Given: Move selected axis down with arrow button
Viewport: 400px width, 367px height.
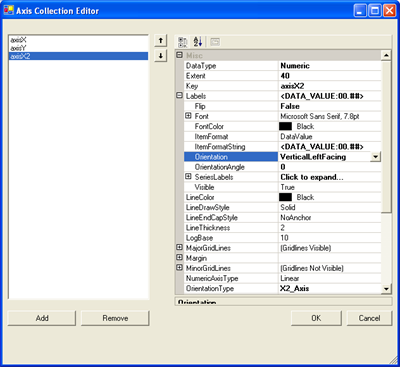Looking at the screenshot, I should (x=161, y=56).
